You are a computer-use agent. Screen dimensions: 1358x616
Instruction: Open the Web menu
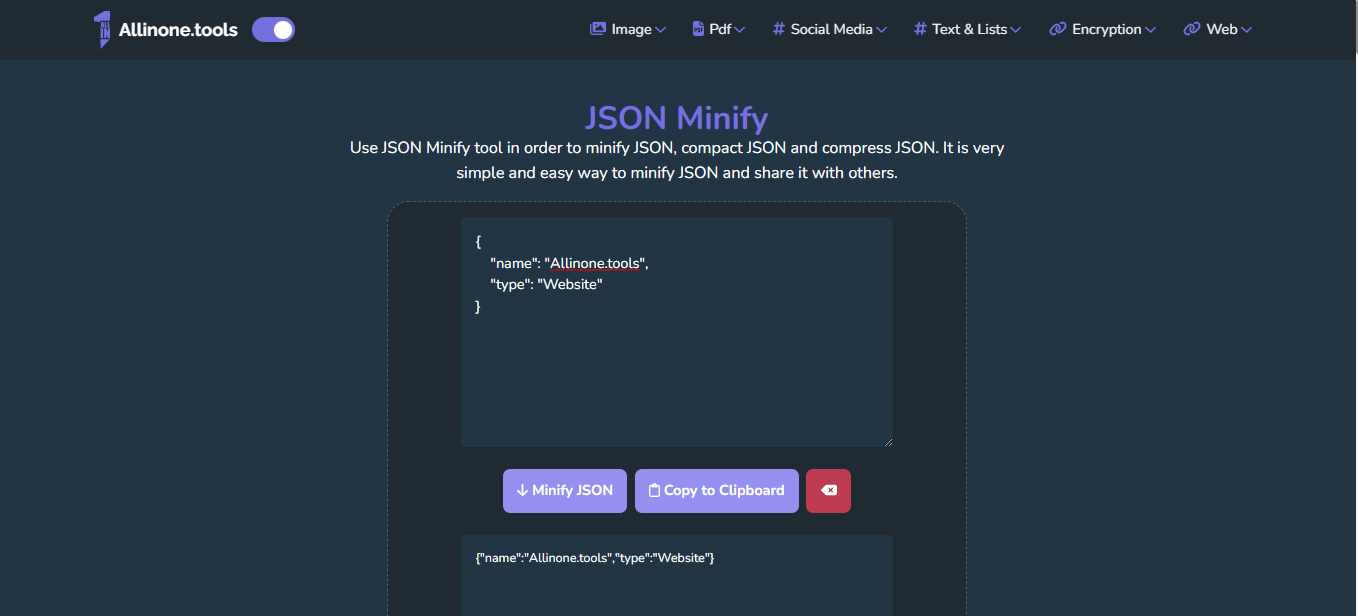pyautogui.click(x=1217, y=29)
